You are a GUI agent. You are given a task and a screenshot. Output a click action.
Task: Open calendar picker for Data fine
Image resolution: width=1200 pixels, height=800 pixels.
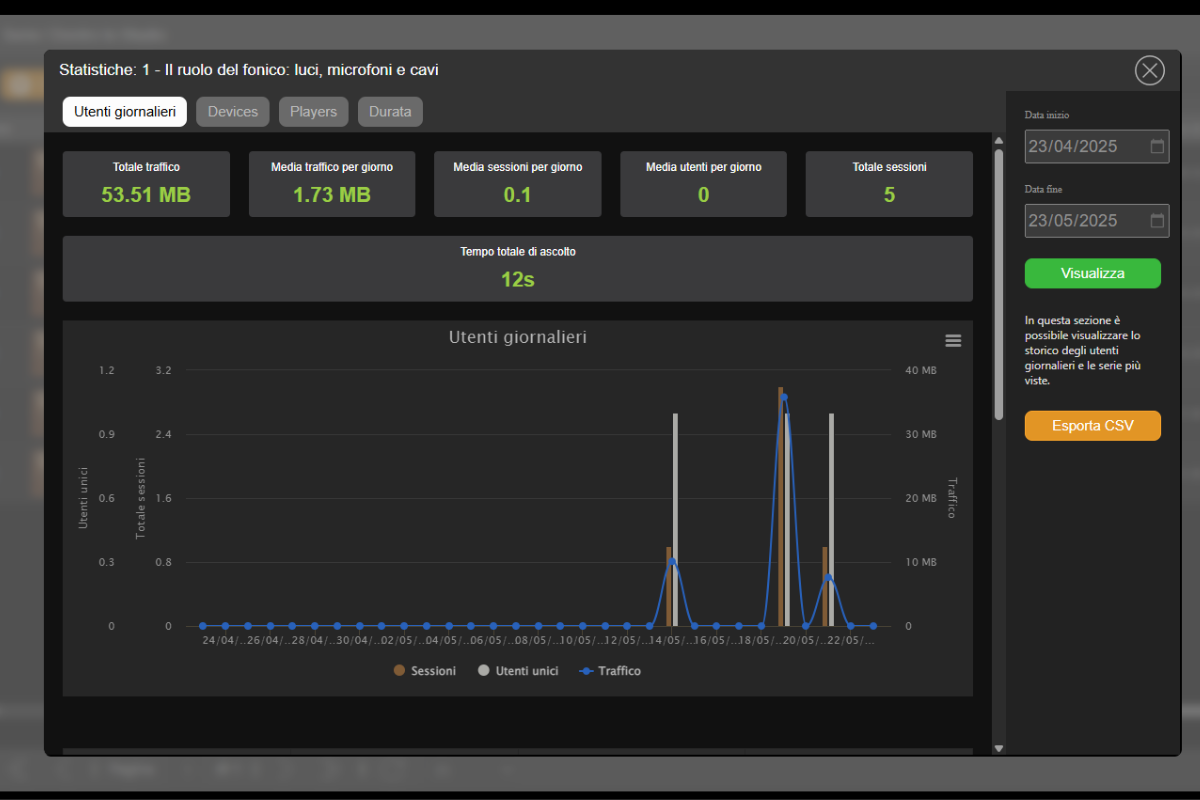1157,220
